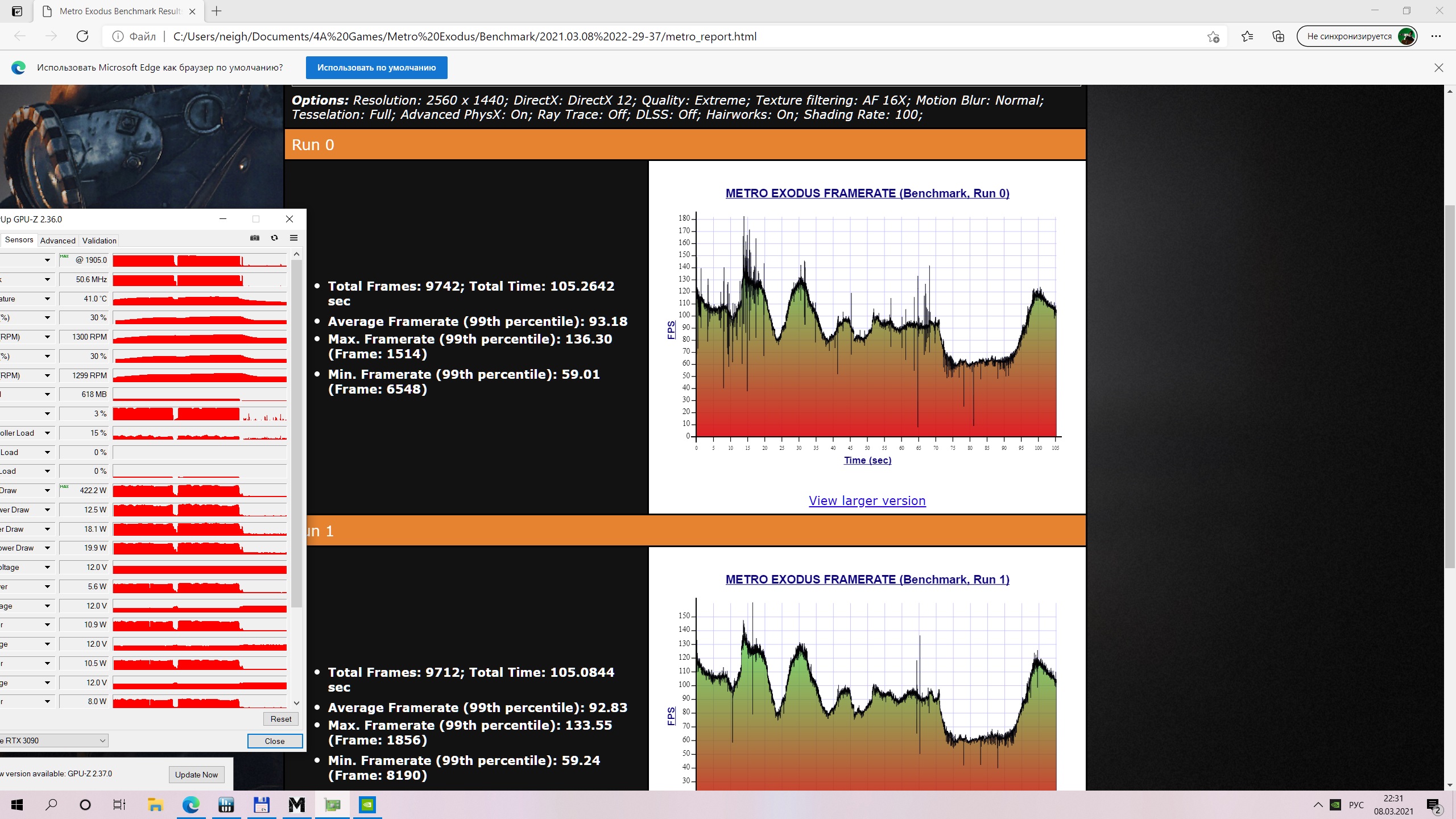Switch to the Advanced tab in GPU-Z
1456x819 pixels.
pos(57,241)
